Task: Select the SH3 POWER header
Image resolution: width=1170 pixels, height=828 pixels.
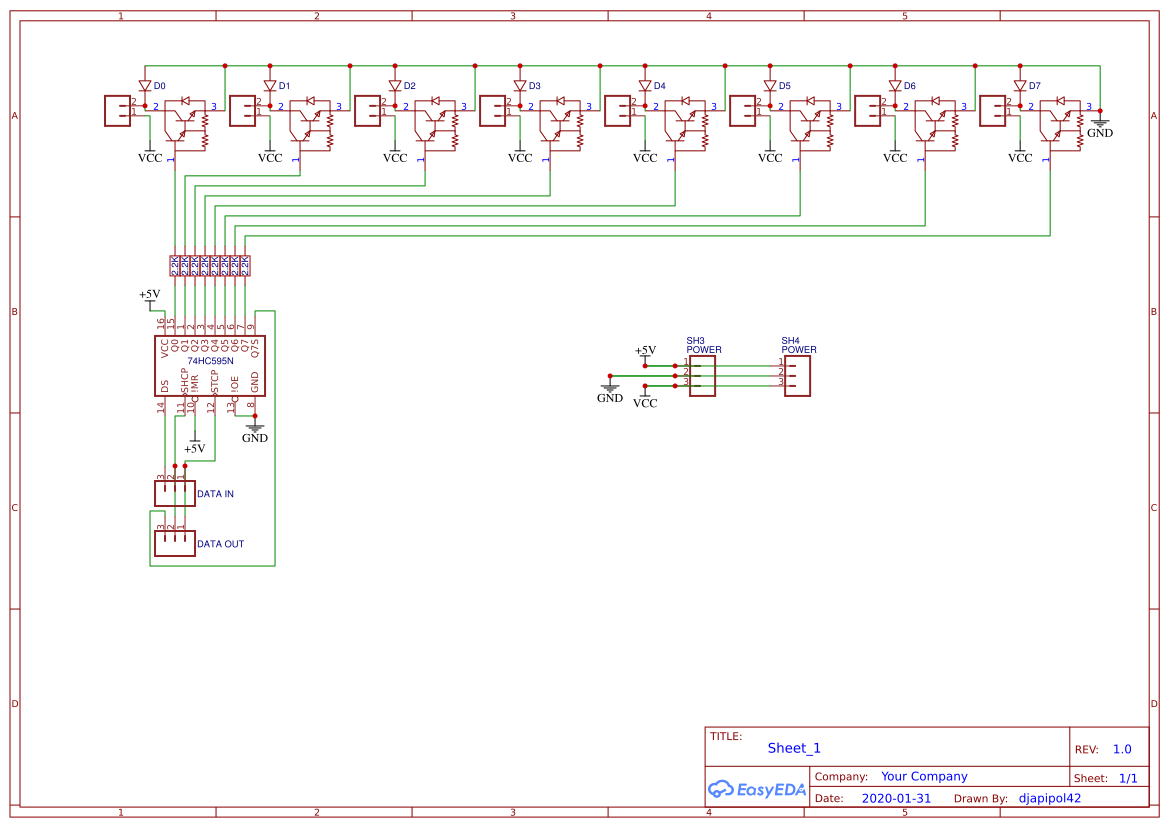Action: [701, 373]
